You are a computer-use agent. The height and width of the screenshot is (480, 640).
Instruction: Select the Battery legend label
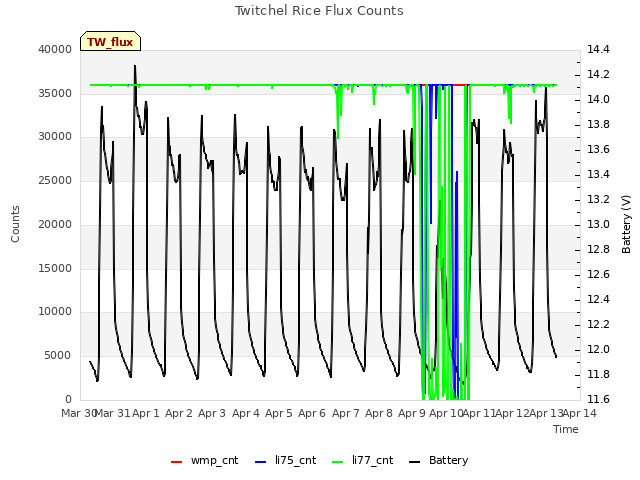[448, 460]
